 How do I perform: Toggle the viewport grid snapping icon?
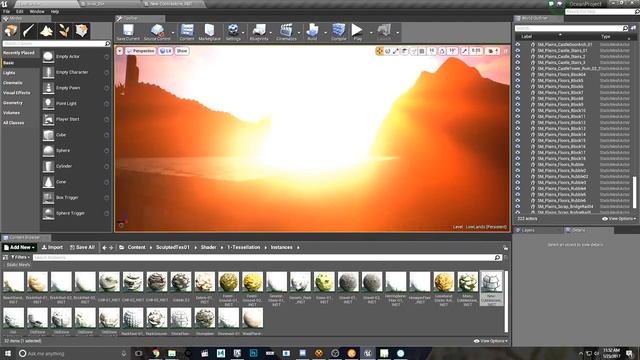point(422,51)
